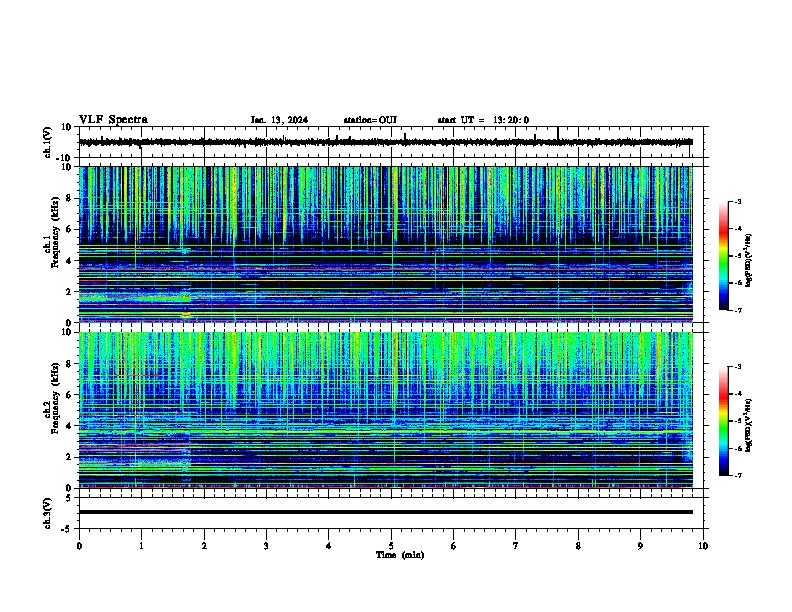792x612 pixels.
Task: Click the "start UT = 13:20:0" text
Action: pos(483,120)
